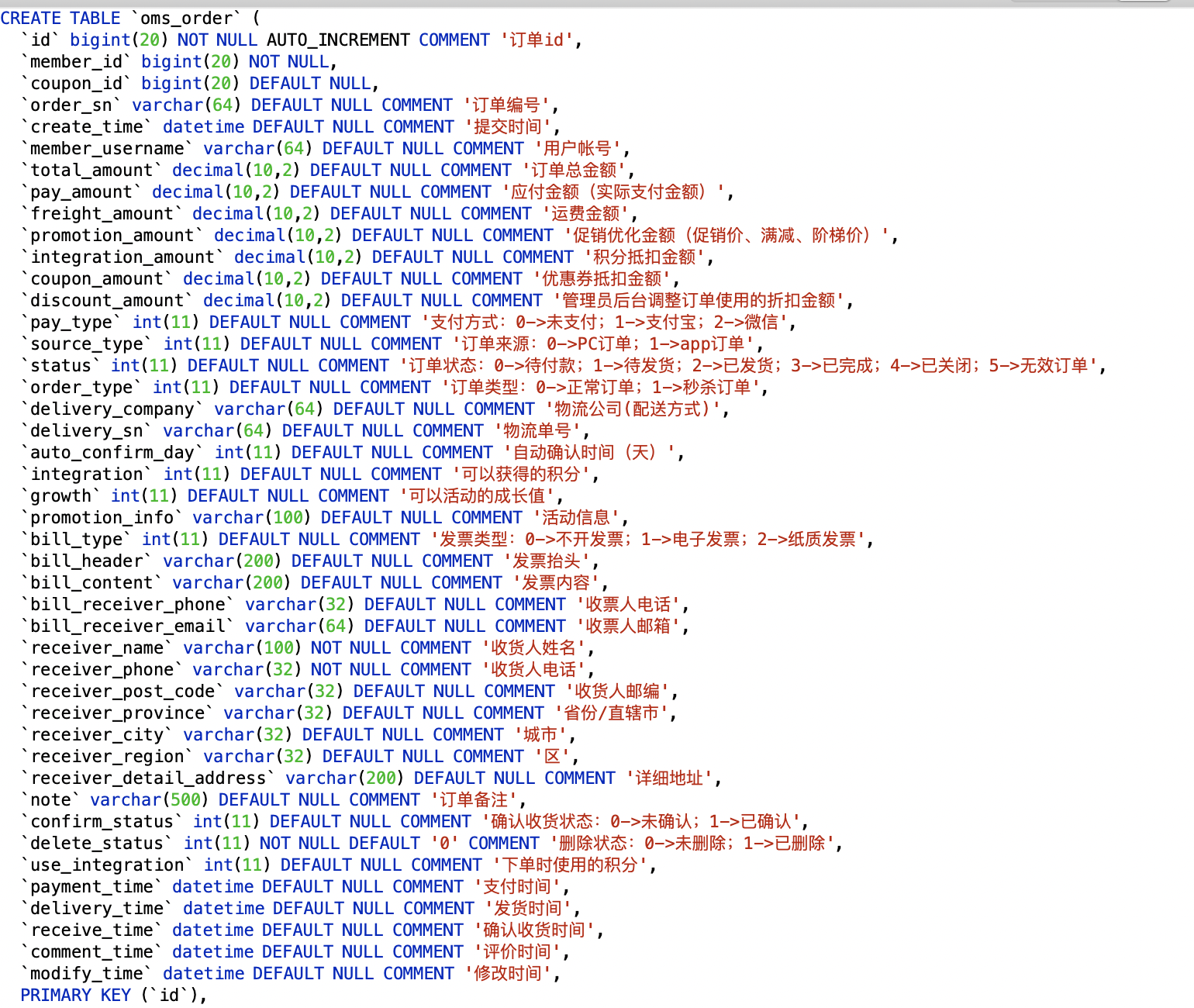
Task: Click the `member_id` column name
Action: [76, 61]
